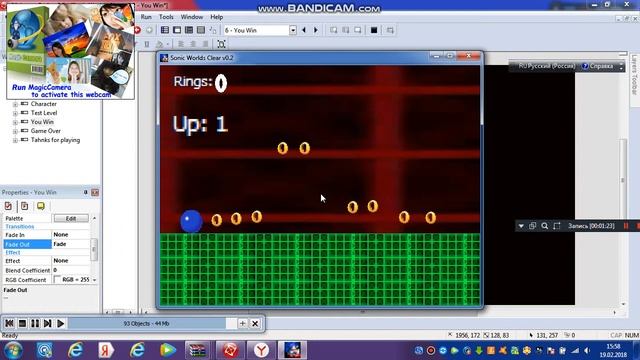
Task: Click the Properties panel vertical scrollbar thumb
Action: pyautogui.click(x=94, y=248)
